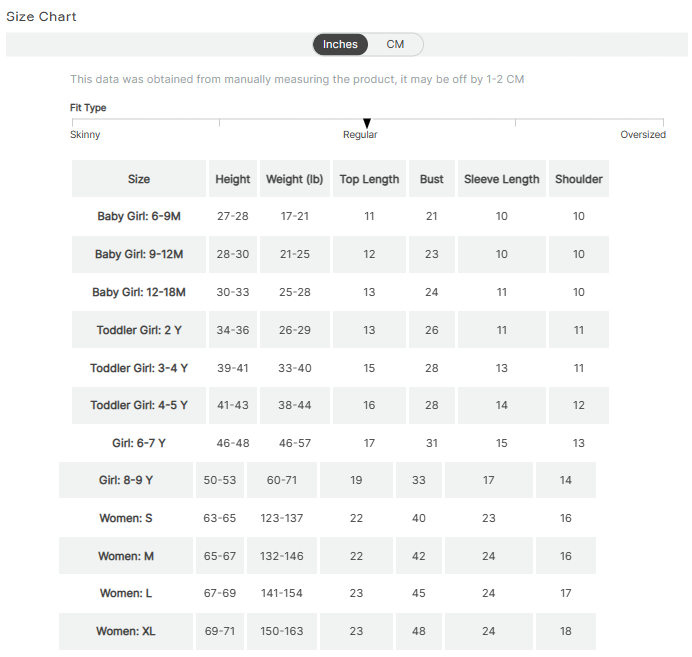
Task: Click the Weight (lb) column header
Action: (294, 180)
